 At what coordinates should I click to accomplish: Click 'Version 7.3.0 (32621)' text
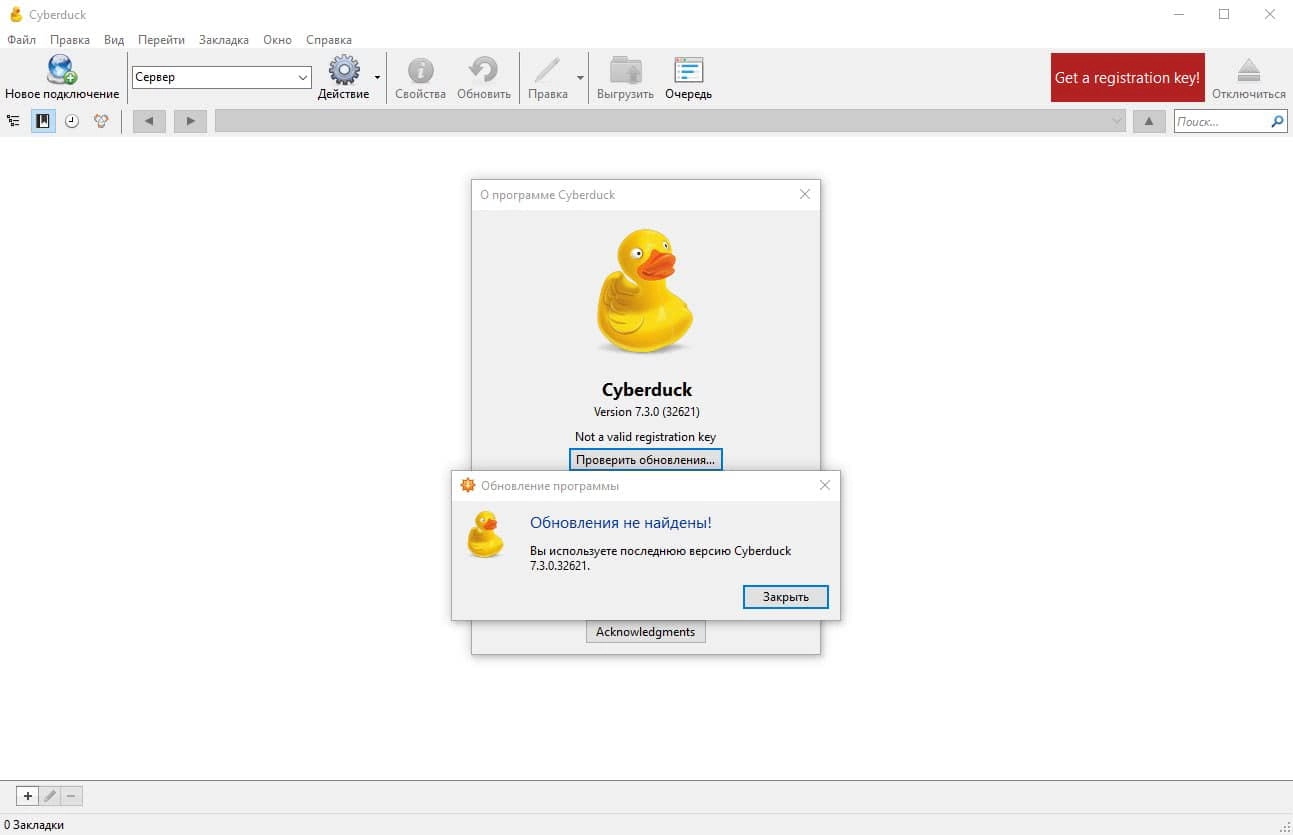pyautogui.click(x=646, y=411)
